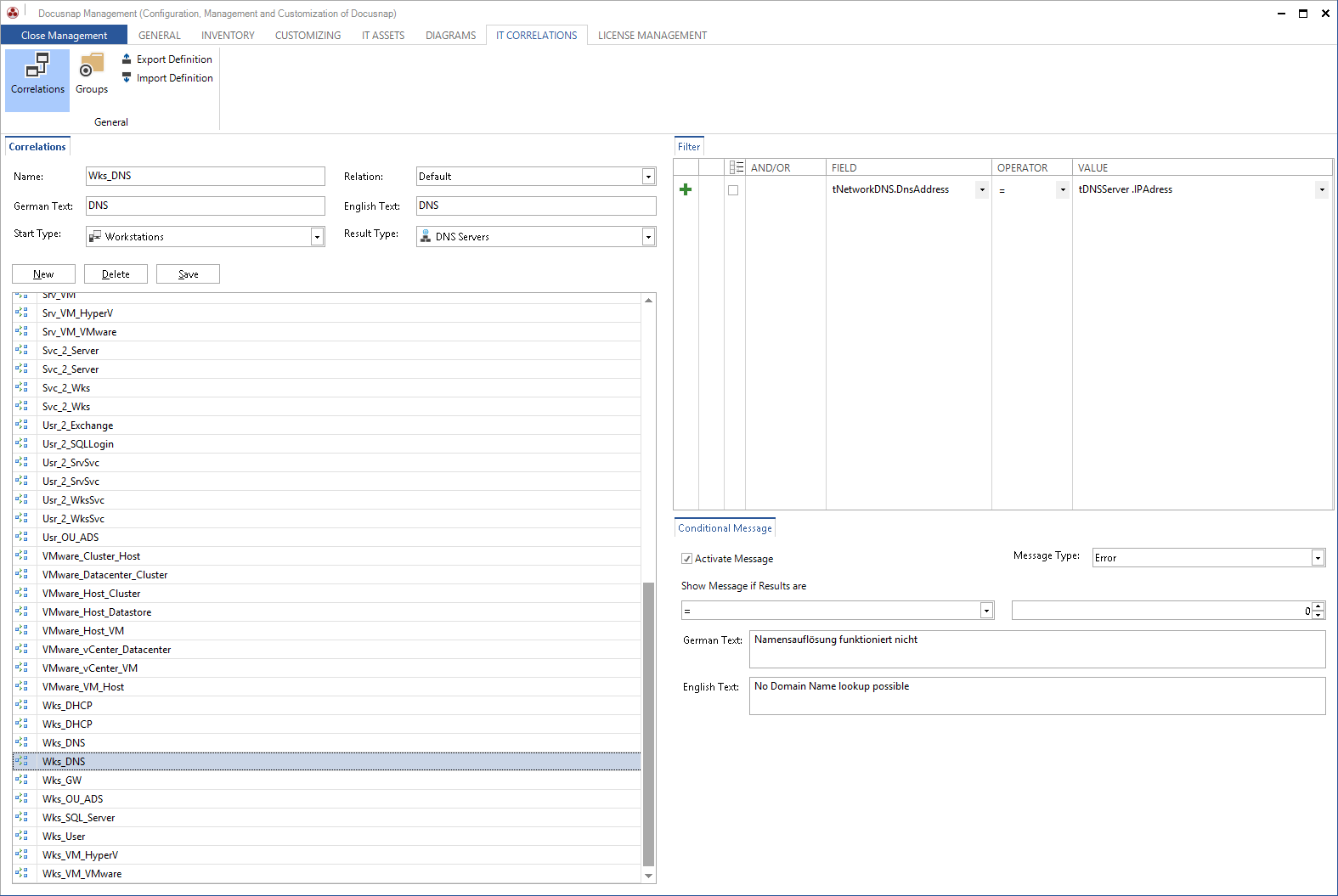Switch to the DIAGRAMS ribbon tab

[450, 35]
